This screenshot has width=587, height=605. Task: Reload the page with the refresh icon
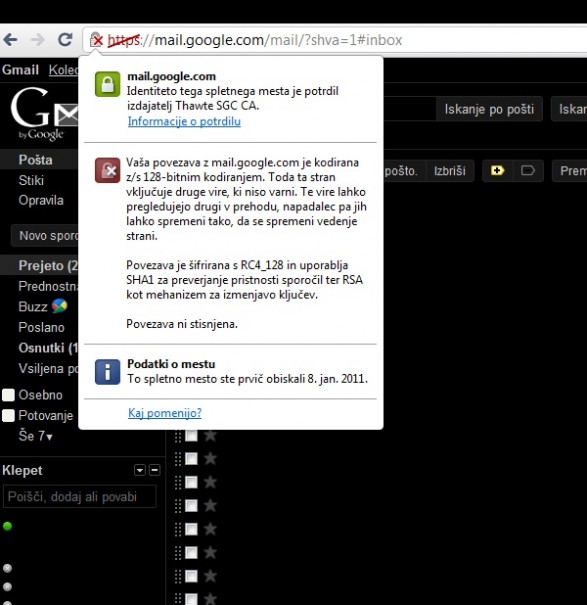65,39
